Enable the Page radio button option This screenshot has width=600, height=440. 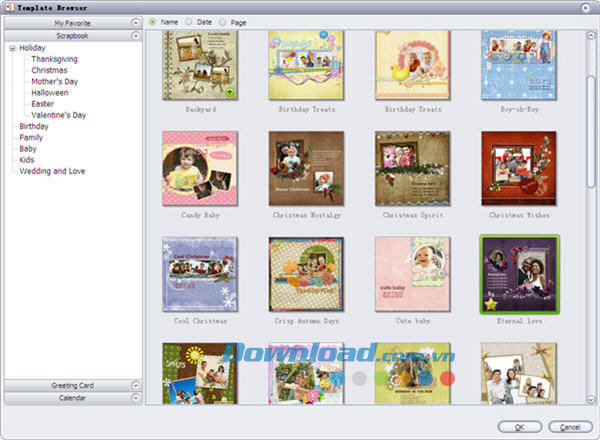(x=224, y=21)
